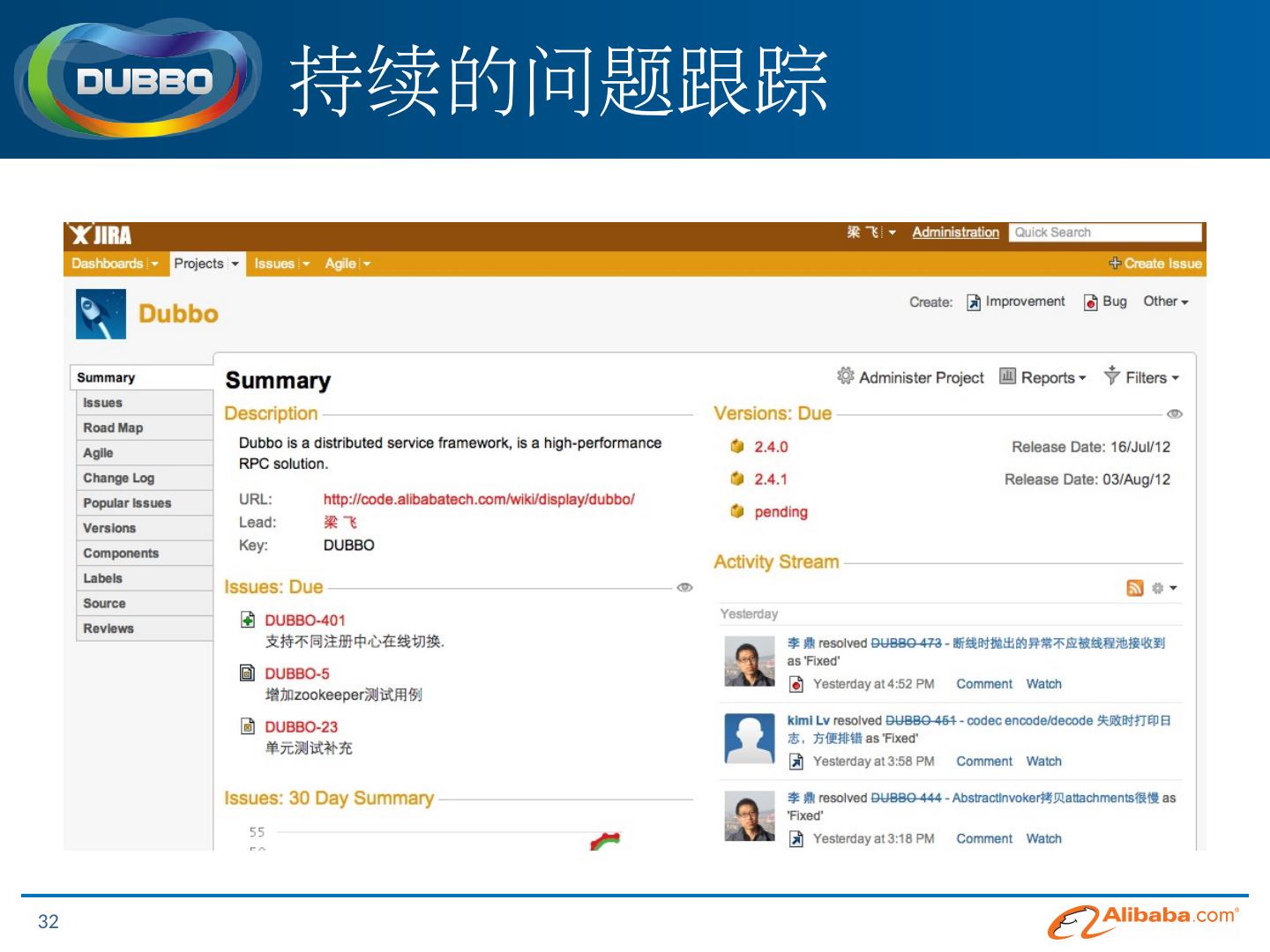The height and width of the screenshot is (952, 1270).
Task: Click the Create Improvement icon
Action: click(974, 302)
